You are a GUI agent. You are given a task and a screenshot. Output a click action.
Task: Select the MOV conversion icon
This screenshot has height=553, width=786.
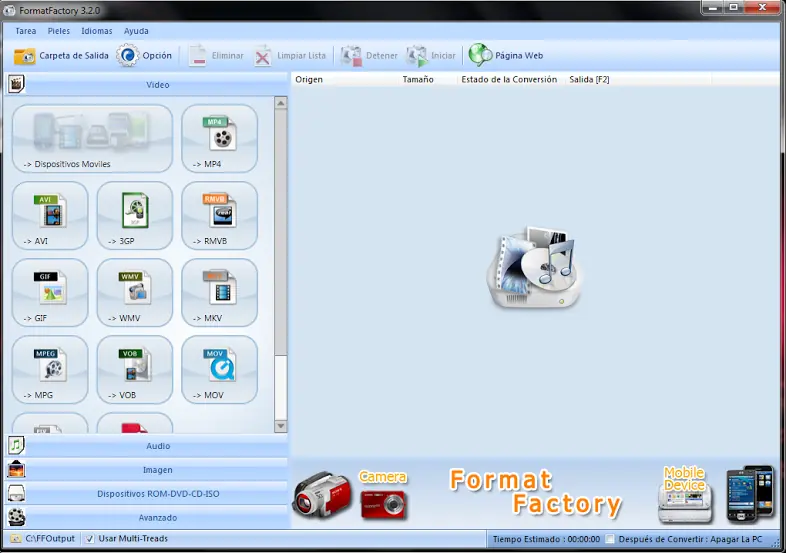click(x=220, y=370)
